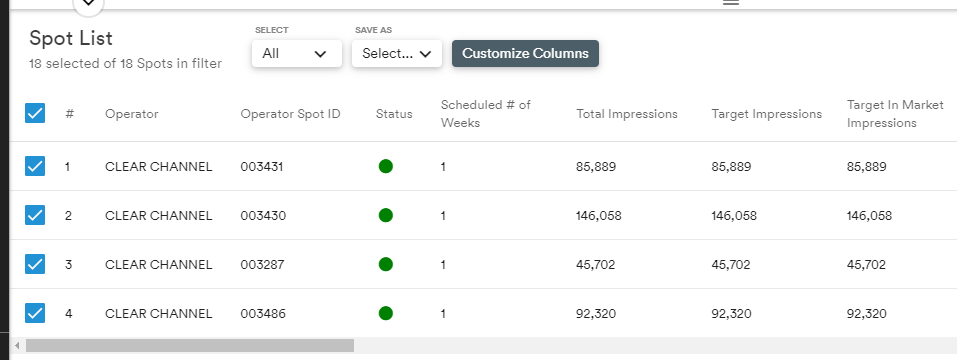Click Total Impressions value 146,058

pos(599,215)
